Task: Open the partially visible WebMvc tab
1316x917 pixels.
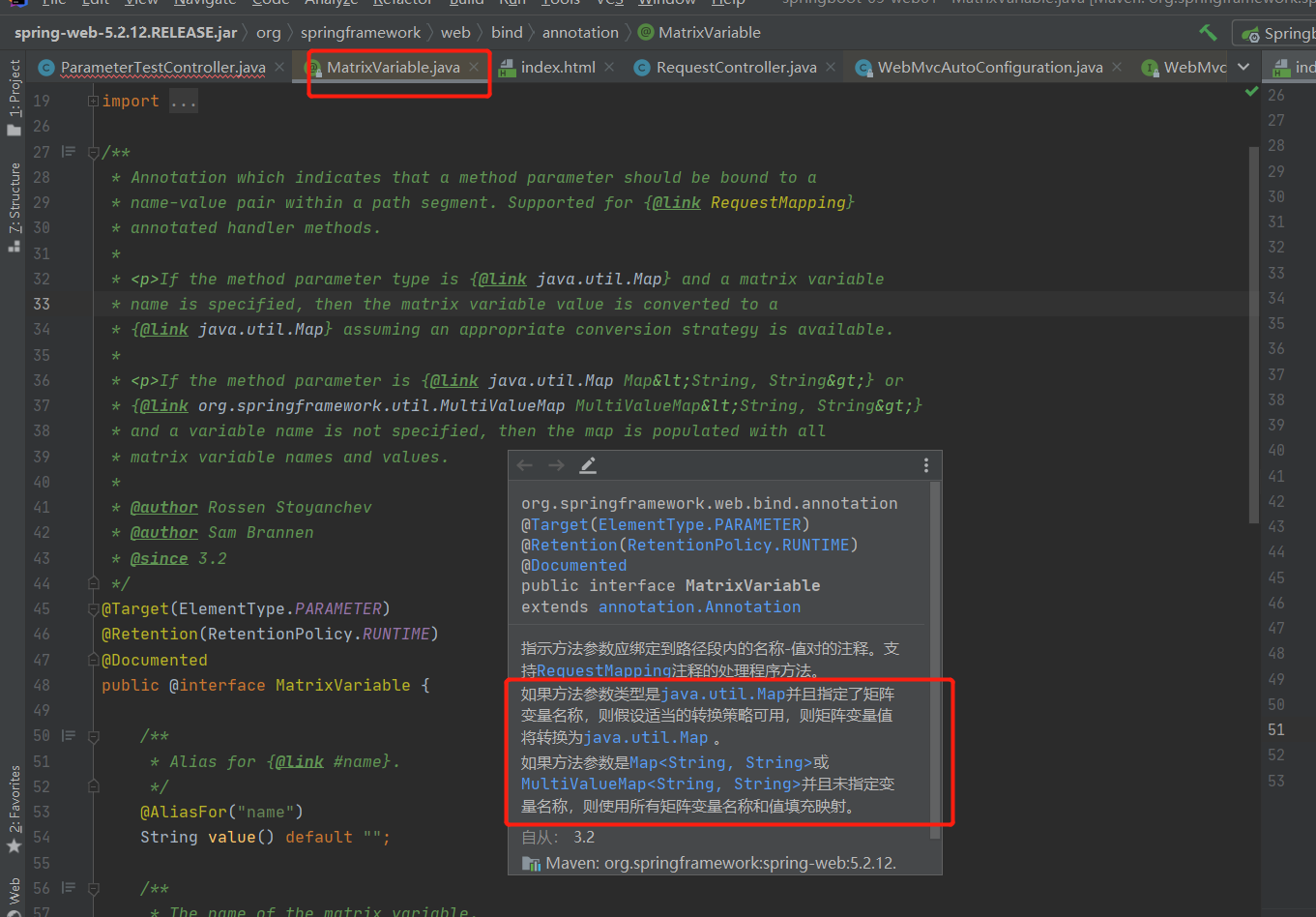Action: tap(1184, 67)
